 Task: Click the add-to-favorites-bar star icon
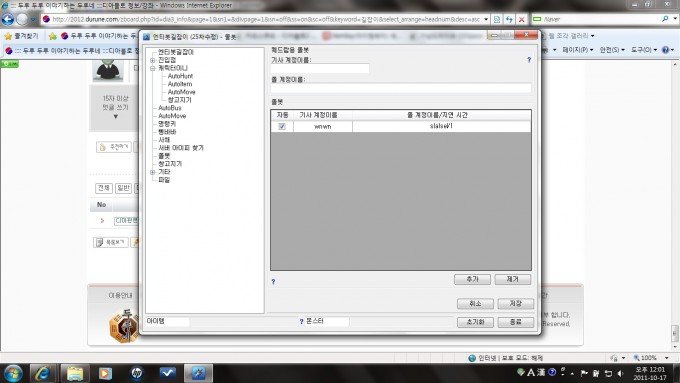[52, 36]
